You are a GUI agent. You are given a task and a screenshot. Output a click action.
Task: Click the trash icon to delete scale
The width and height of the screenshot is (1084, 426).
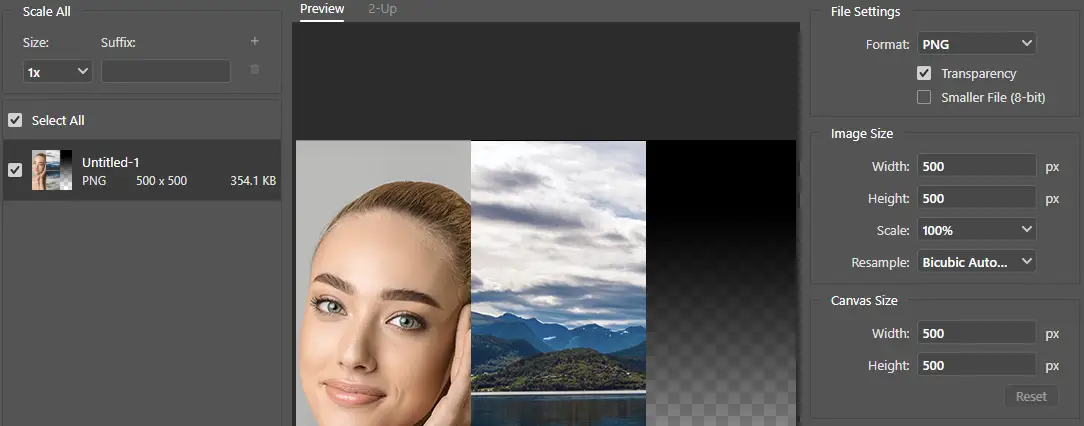point(254,70)
